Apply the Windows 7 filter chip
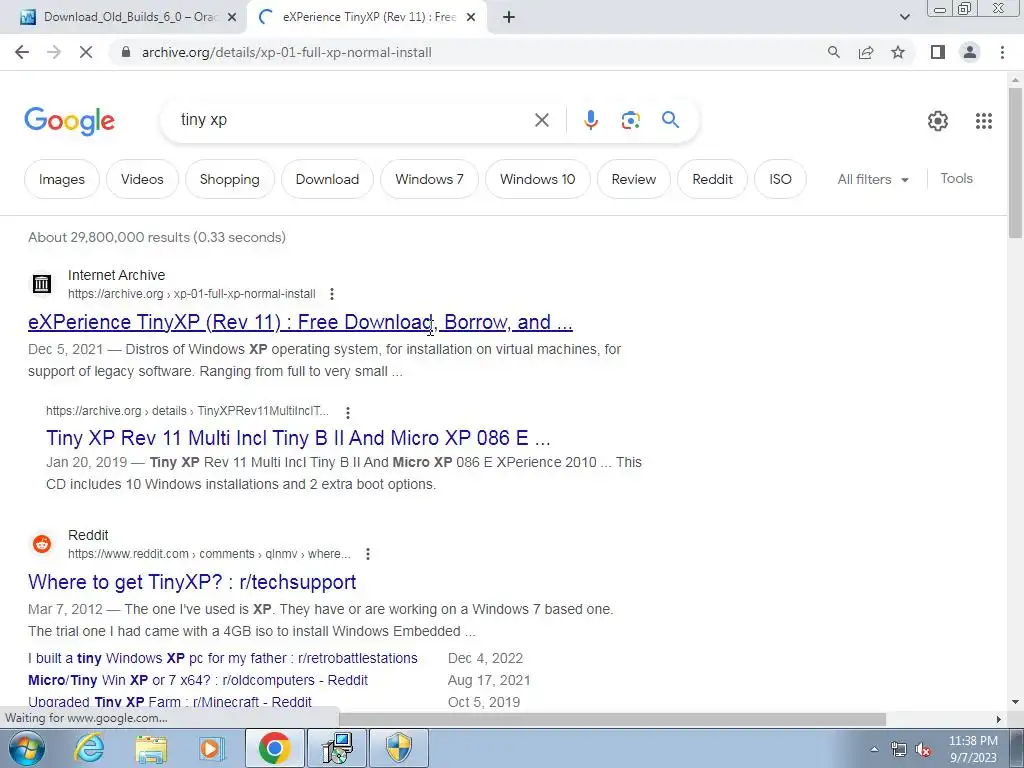Viewport: 1024px width, 768px height. [x=429, y=179]
